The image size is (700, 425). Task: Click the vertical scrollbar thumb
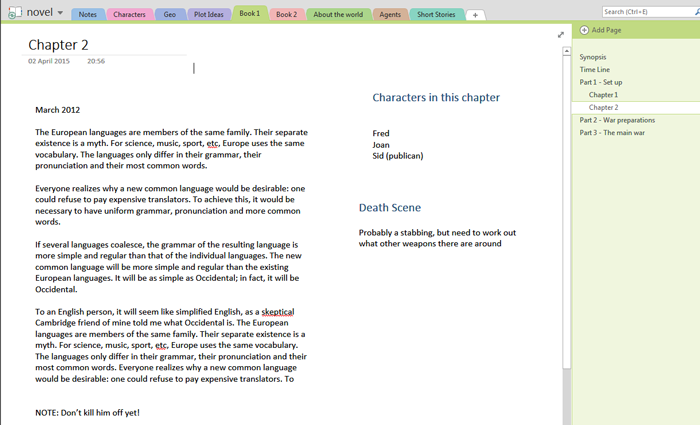coord(567,212)
